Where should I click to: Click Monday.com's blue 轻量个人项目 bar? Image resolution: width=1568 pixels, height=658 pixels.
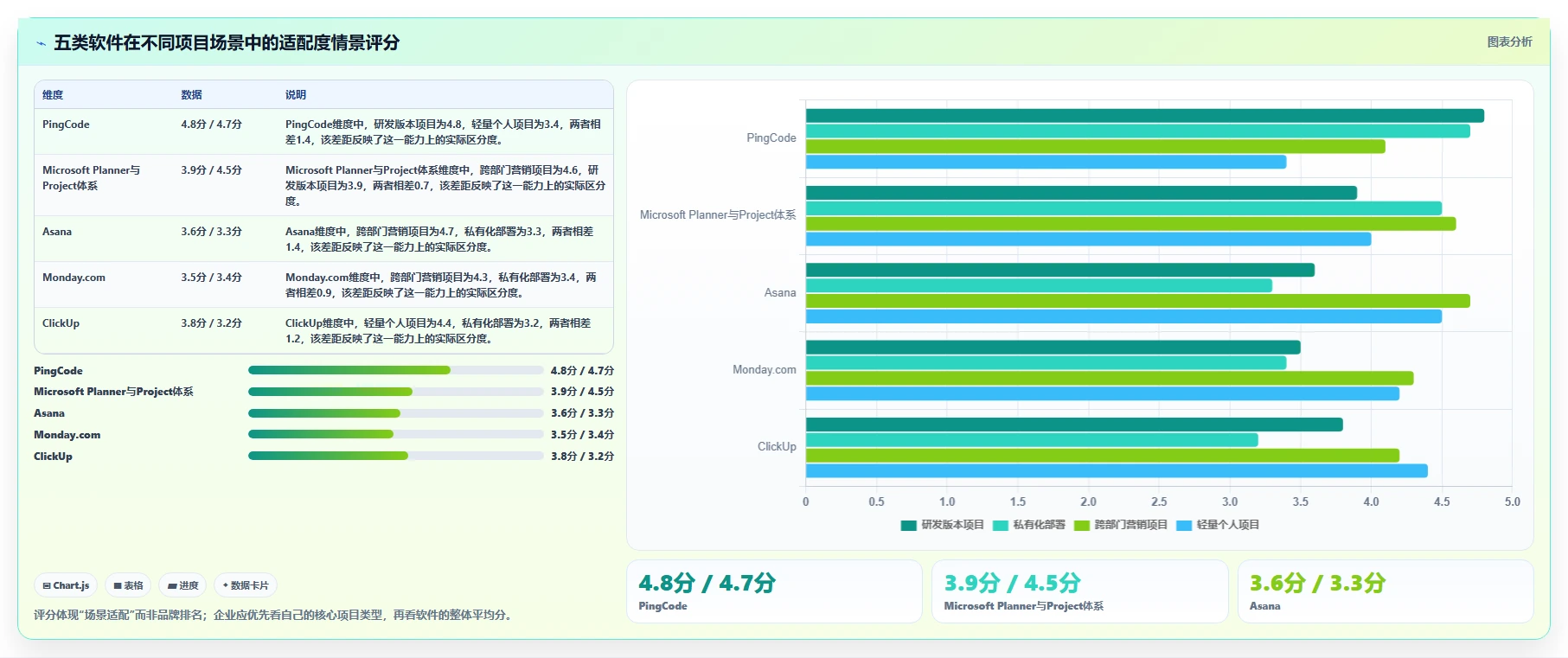[x=1103, y=393]
